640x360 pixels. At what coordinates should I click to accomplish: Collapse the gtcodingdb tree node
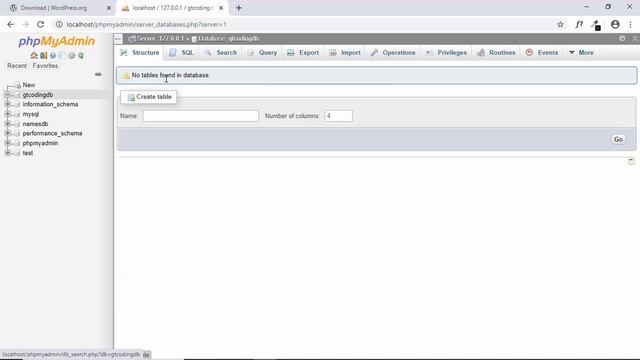pyautogui.click(x=7, y=95)
